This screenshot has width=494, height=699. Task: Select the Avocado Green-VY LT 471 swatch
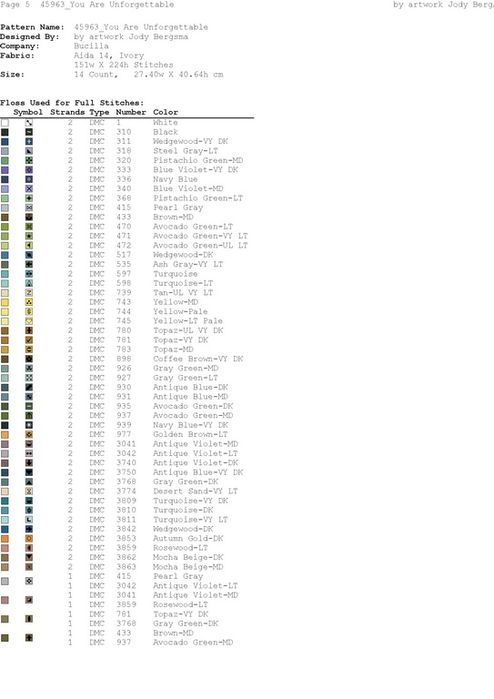(x=5, y=236)
